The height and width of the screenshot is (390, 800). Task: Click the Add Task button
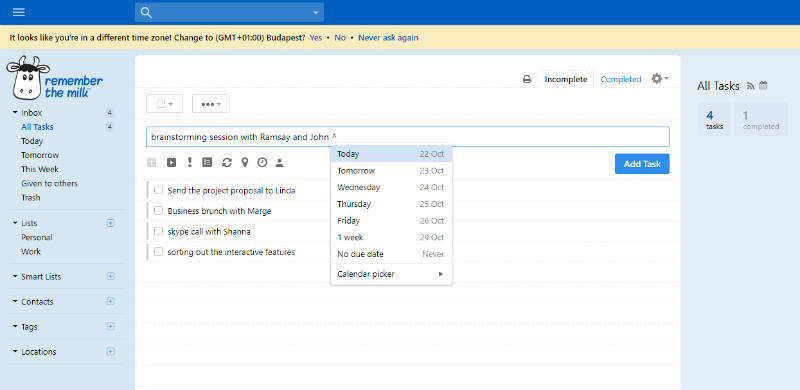click(x=642, y=164)
